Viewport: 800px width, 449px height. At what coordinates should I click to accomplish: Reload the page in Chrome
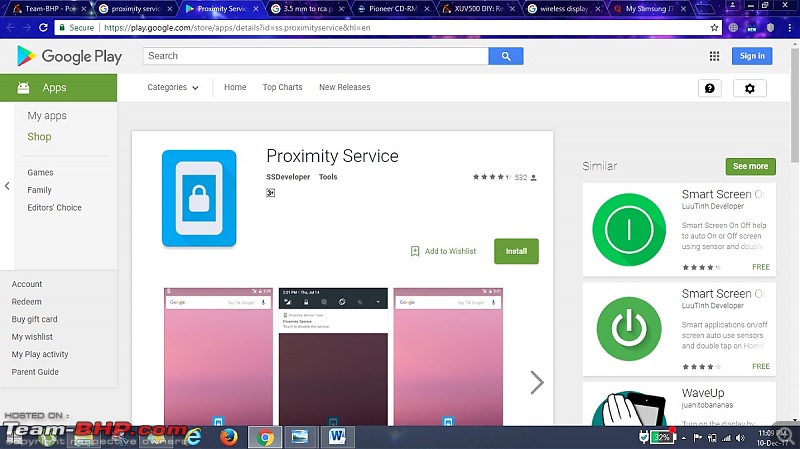tap(43, 28)
